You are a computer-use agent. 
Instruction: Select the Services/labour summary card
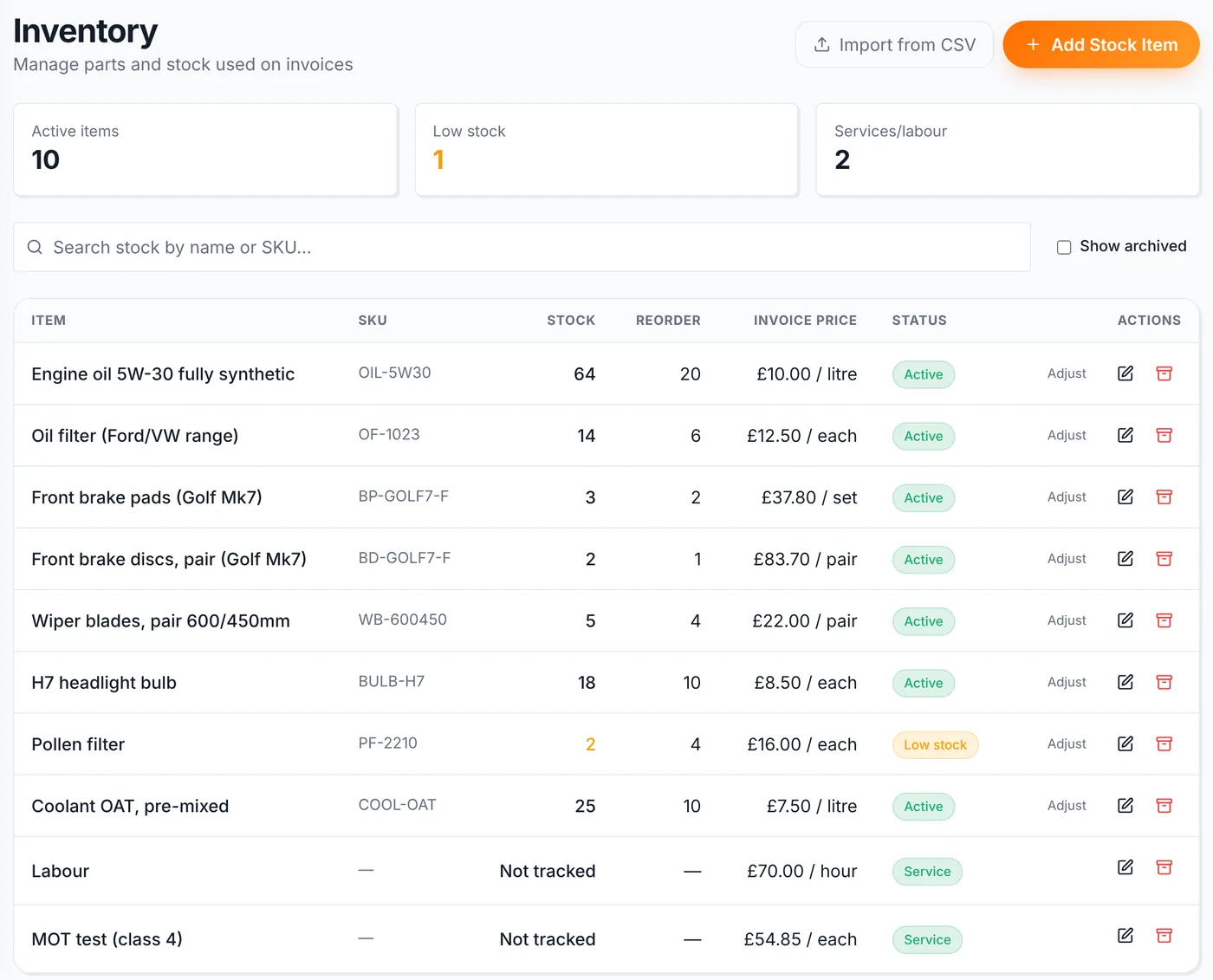tap(1008, 150)
